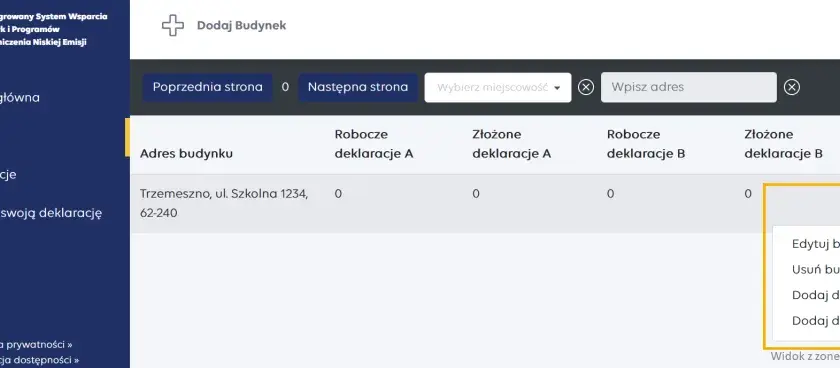The image size is (840, 368).
Task: Click the Złożone deklaracje B column header
Action: pyautogui.click(x=783, y=144)
